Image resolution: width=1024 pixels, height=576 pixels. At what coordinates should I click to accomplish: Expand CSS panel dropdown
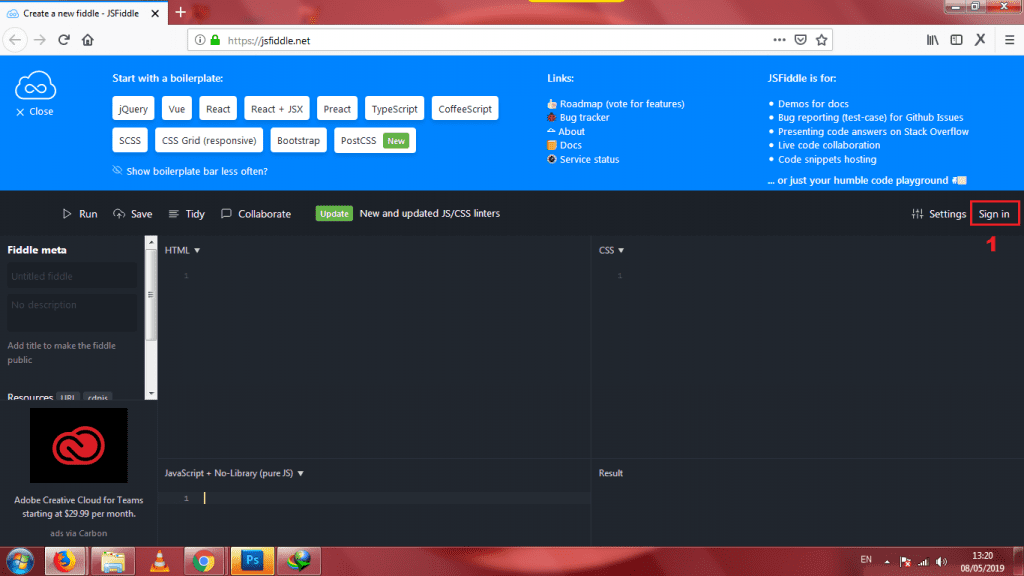tap(611, 250)
